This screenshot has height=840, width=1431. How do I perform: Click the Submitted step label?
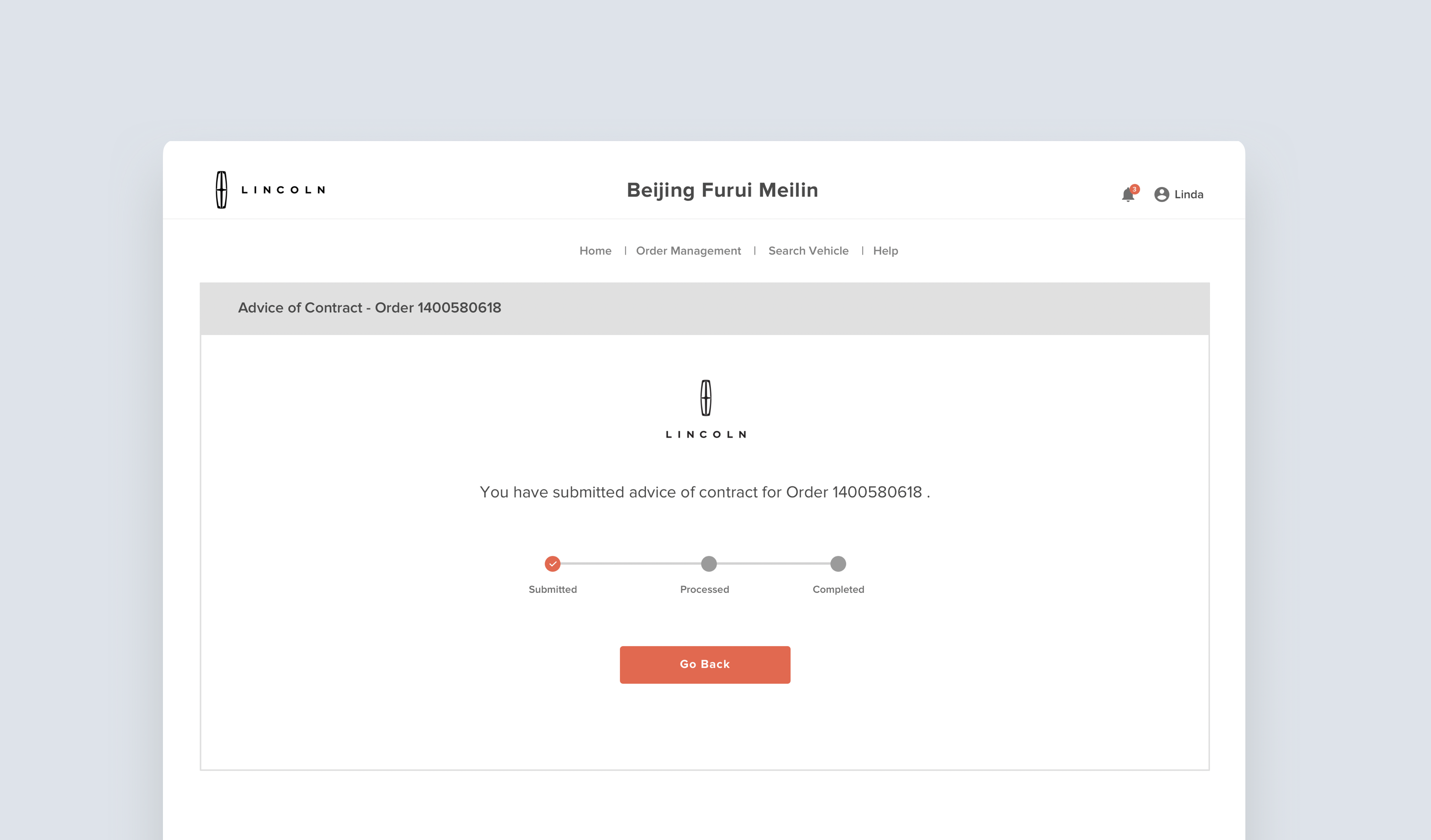[x=553, y=590]
